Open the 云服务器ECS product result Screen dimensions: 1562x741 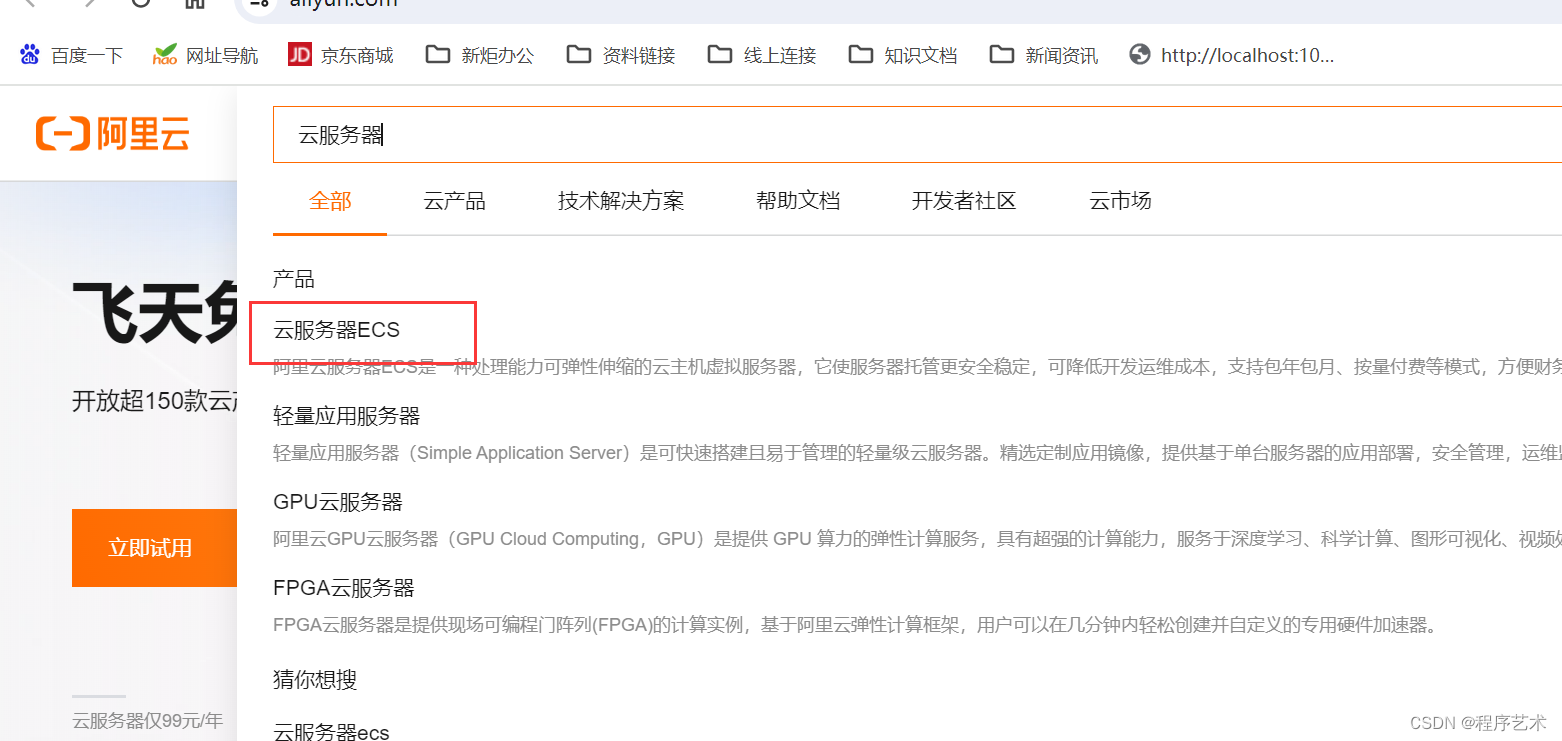(x=337, y=331)
